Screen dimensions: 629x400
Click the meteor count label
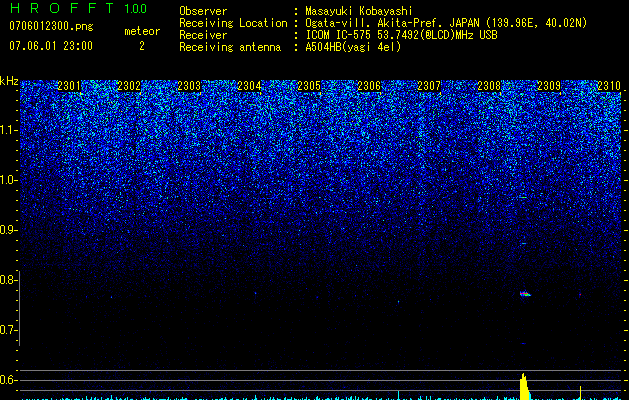pos(142,31)
